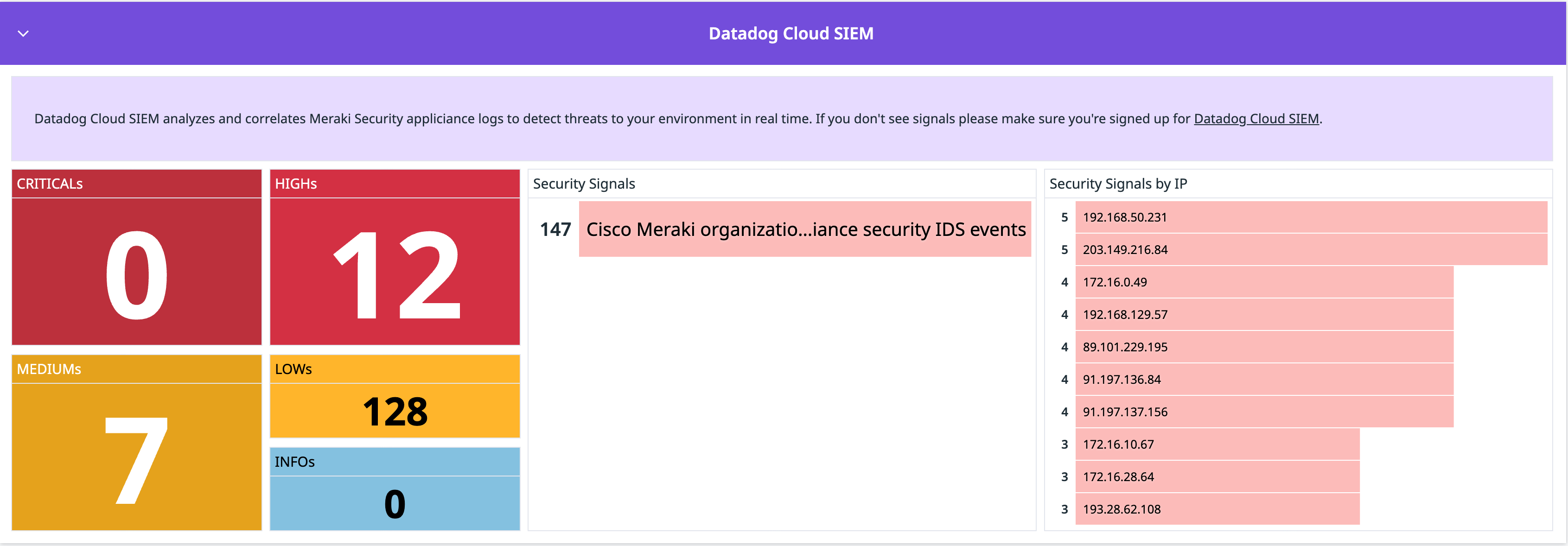Click the 91.197.136.84 entry
This screenshot has width=1568, height=546.
[x=1264, y=379]
